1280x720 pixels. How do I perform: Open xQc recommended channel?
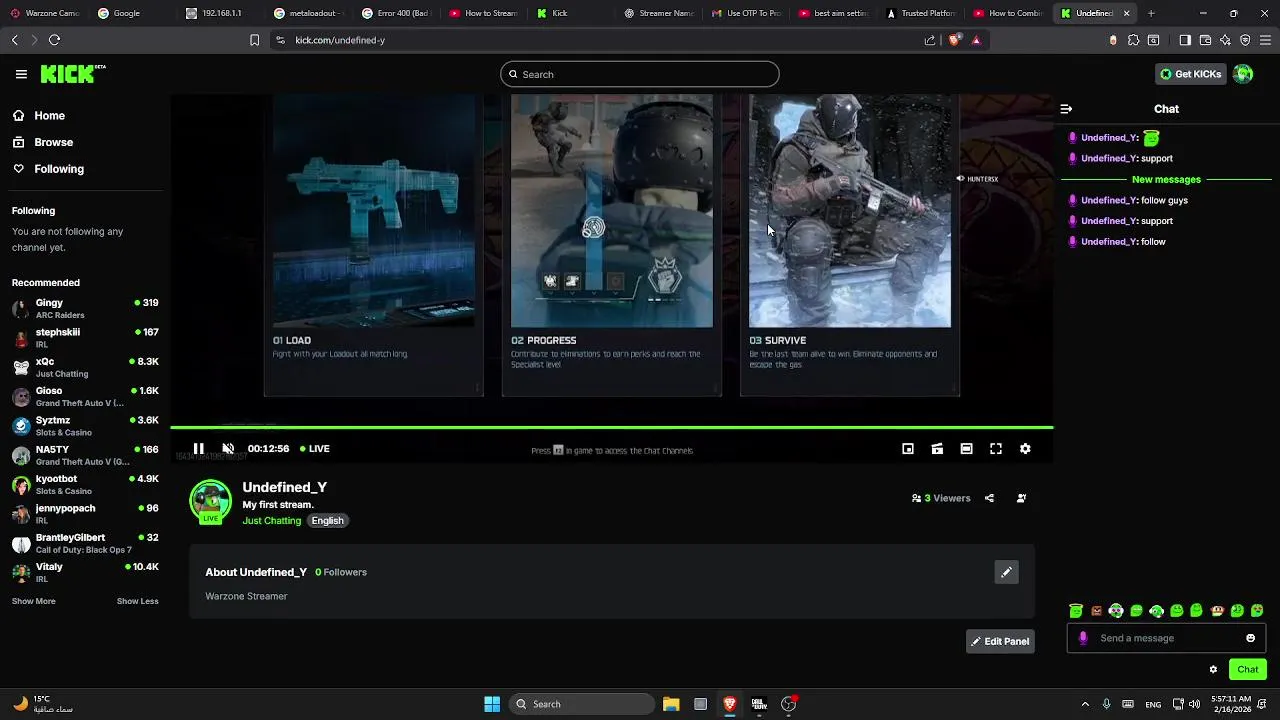coord(85,367)
